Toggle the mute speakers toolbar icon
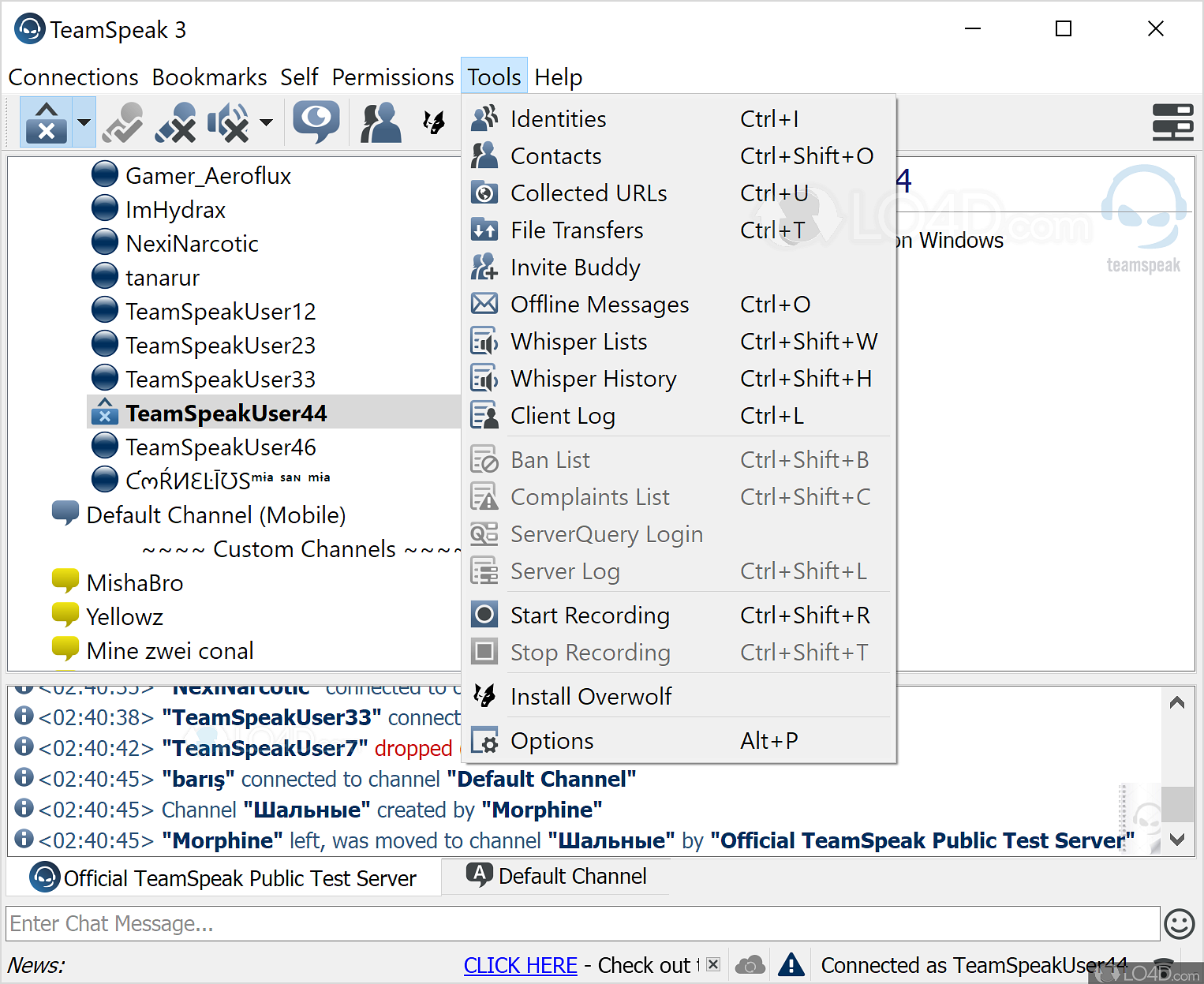Image resolution: width=1204 pixels, height=984 pixels. 228,122
